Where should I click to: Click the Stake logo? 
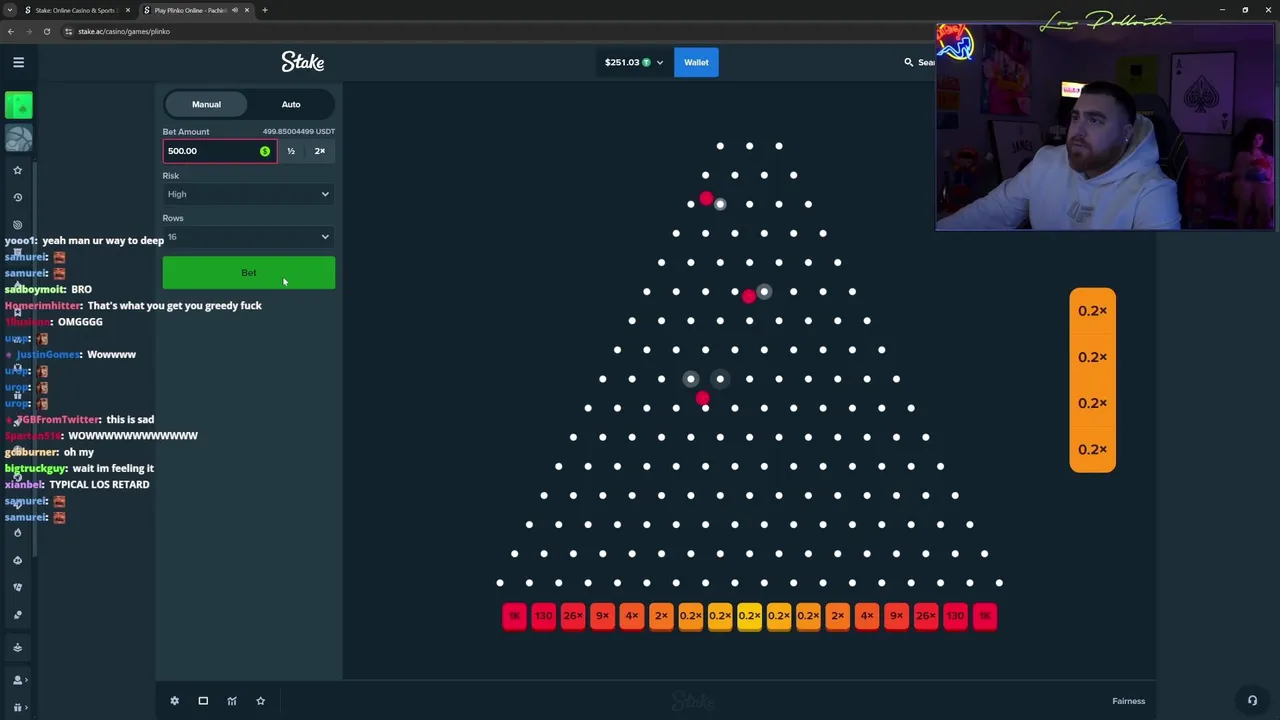coord(302,62)
